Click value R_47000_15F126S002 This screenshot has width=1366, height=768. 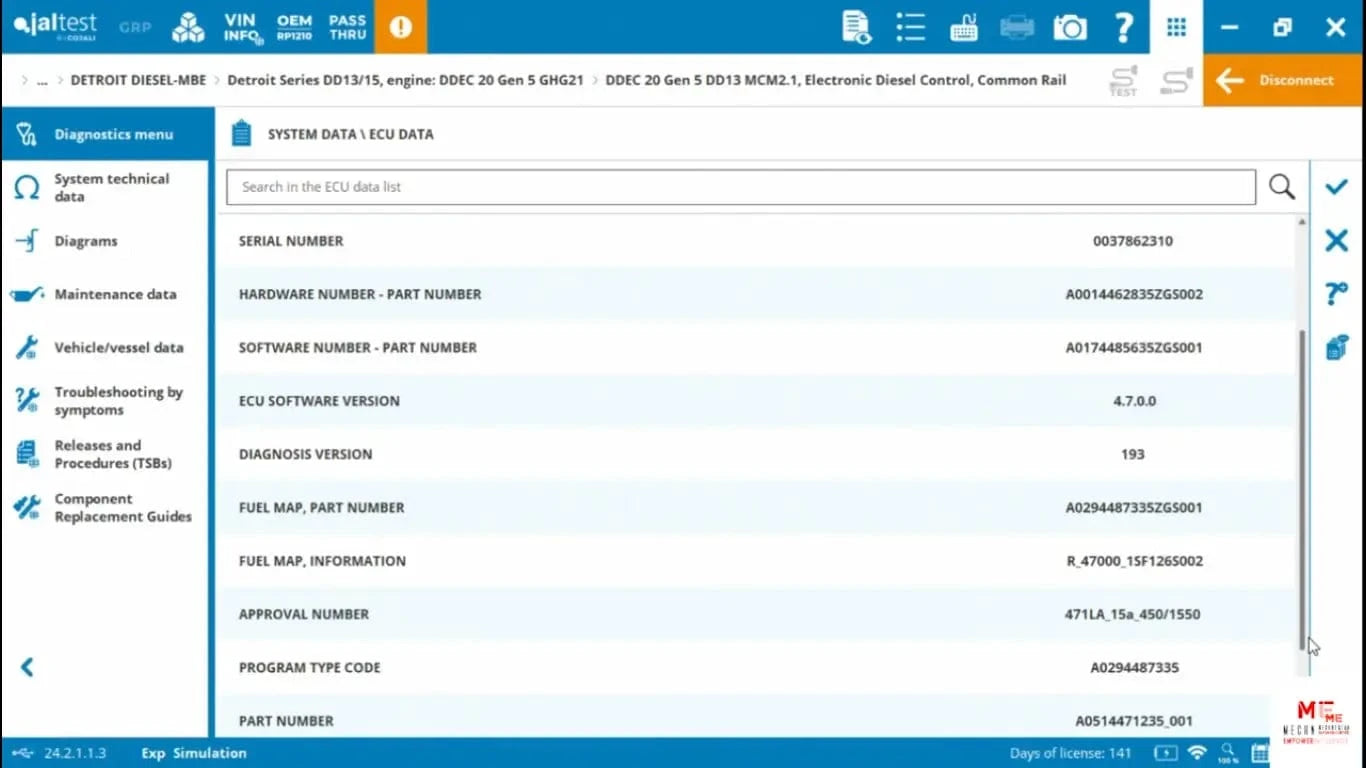(x=1135, y=561)
